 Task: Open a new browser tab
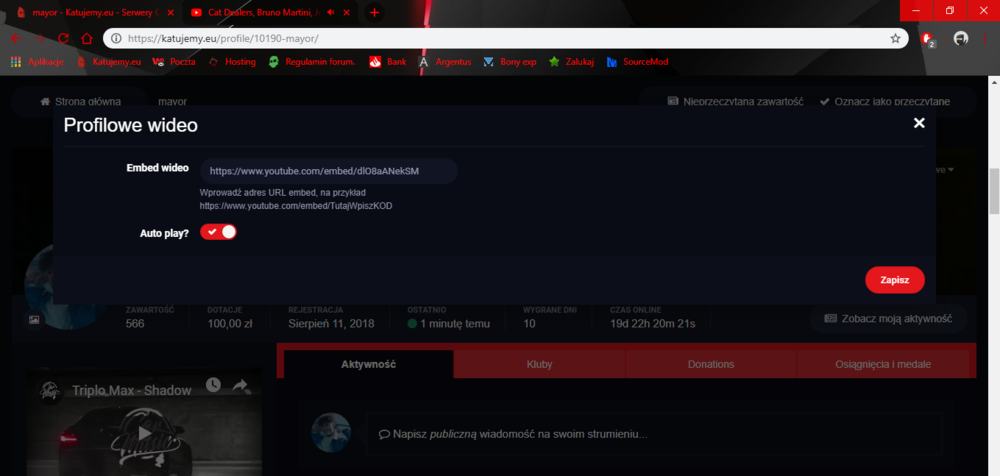374,12
